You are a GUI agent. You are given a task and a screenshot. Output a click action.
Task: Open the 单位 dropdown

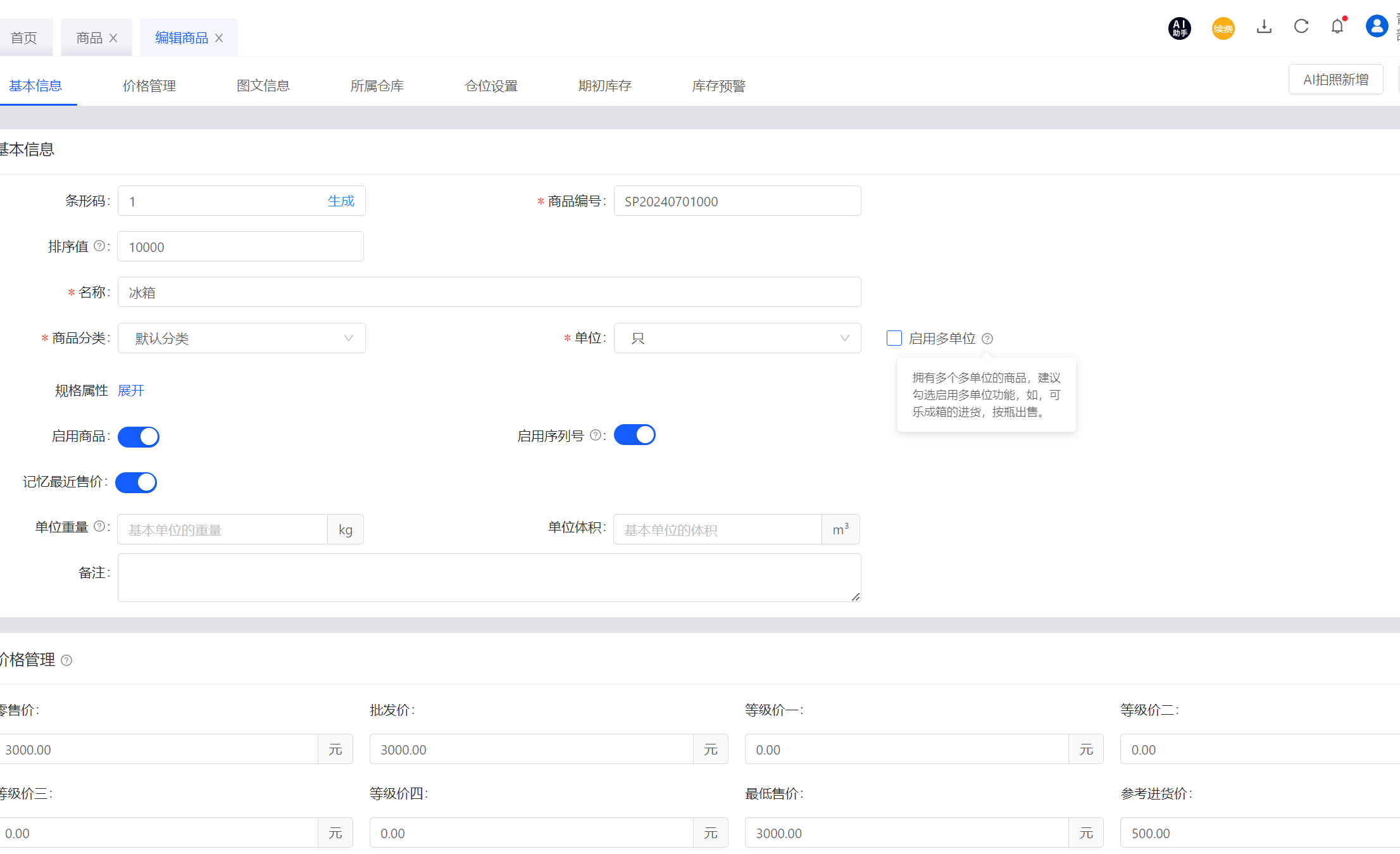coord(737,338)
